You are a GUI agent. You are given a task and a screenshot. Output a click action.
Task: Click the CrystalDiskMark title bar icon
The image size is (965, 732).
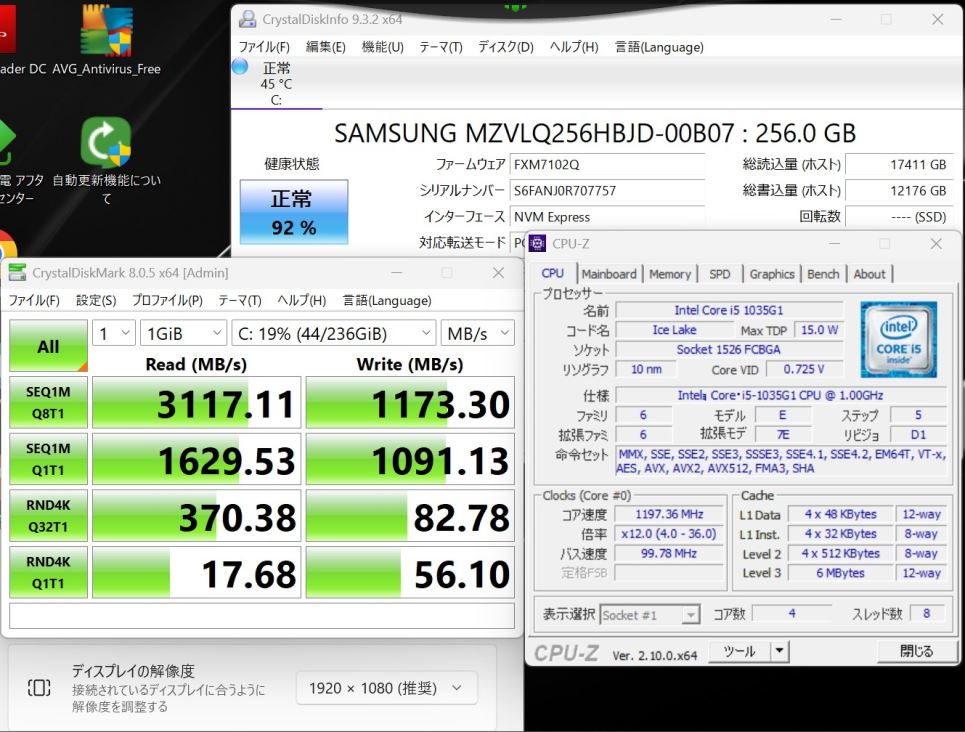pos(17,273)
